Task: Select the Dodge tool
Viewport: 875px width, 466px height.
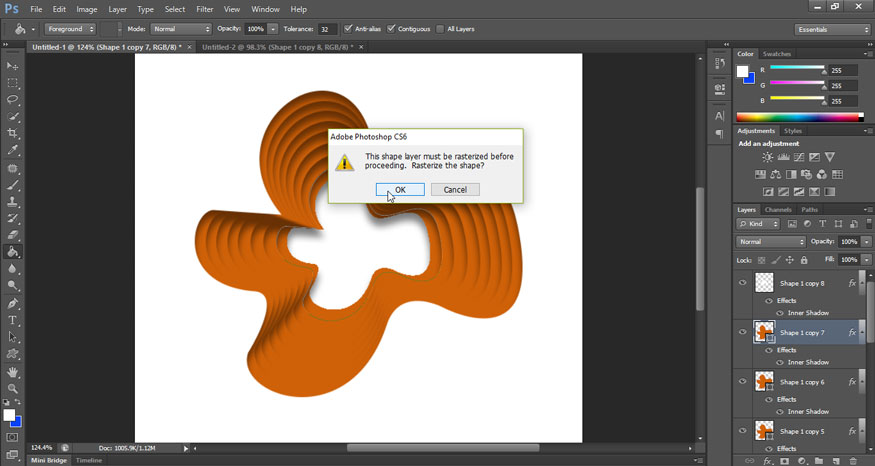Action: (12, 285)
